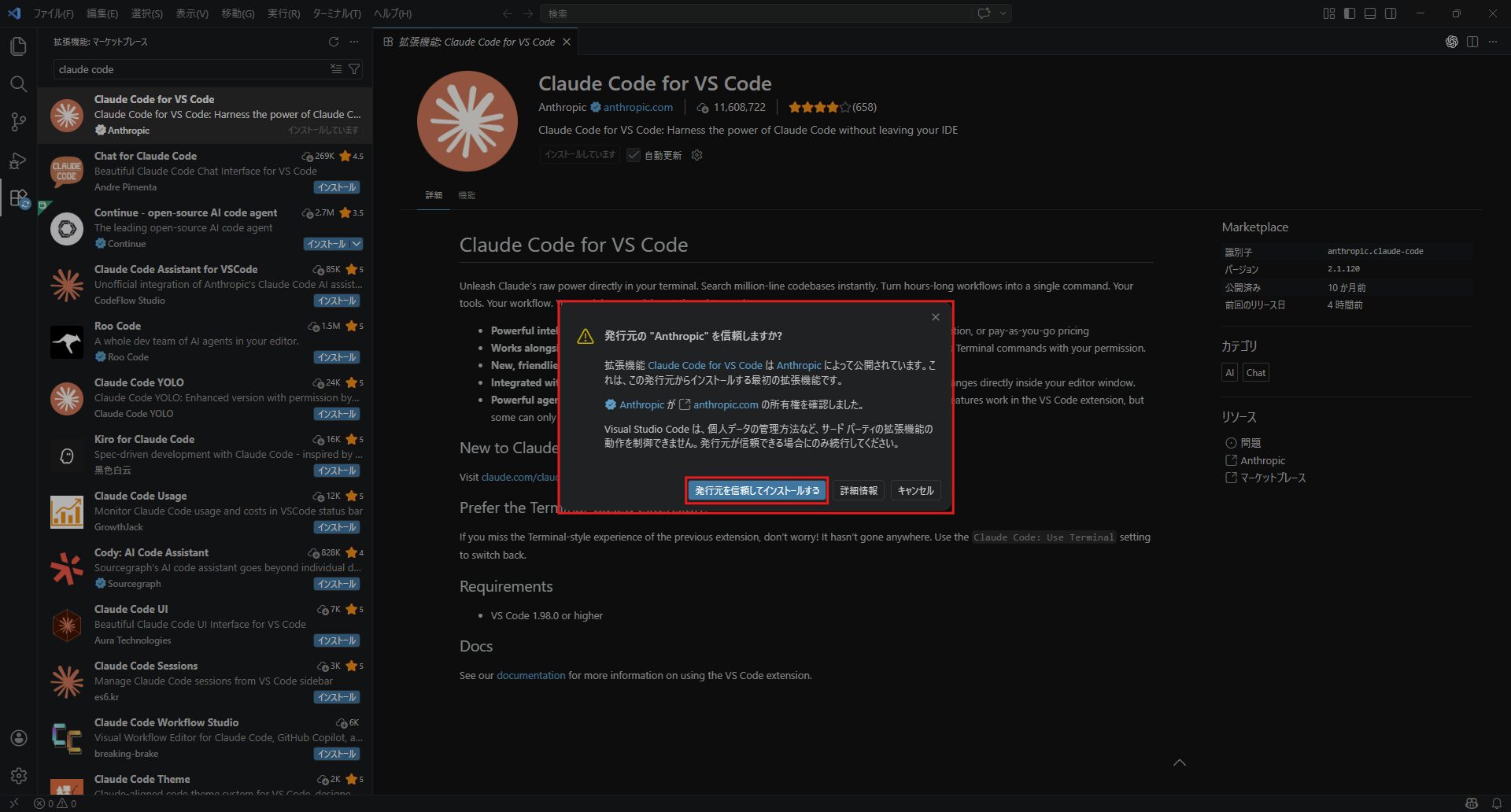Click the キャンセル button in the dialog
Screen dimensions: 1511x812
point(915,490)
